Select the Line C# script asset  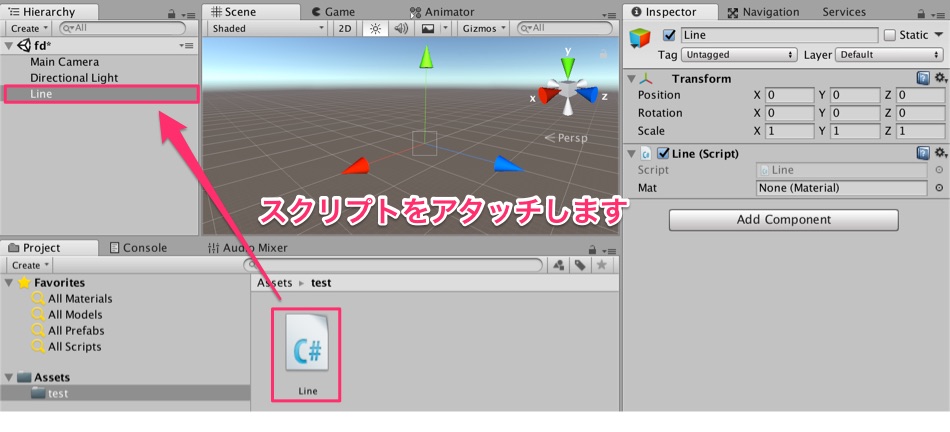click(307, 354)
